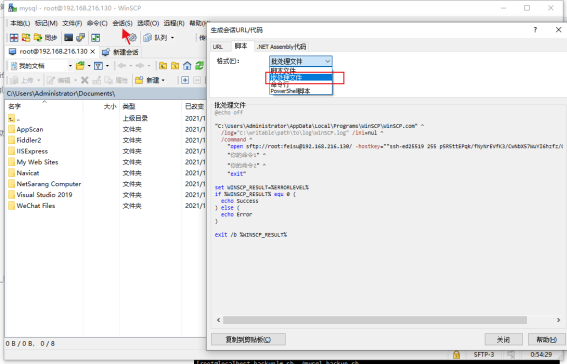Click the greyed-out 属性 properties button
567x364 pixels.
(116, 80)
